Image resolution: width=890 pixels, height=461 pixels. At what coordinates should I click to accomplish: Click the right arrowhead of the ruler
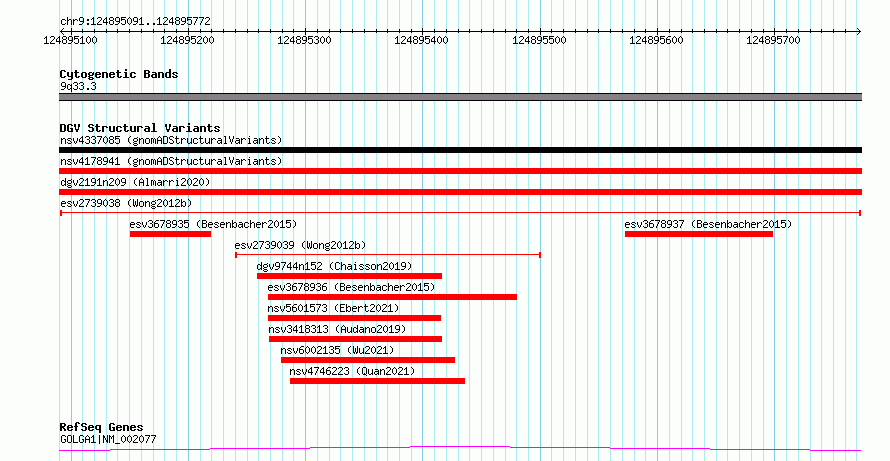pyautogui.click(x=859, y=32)
